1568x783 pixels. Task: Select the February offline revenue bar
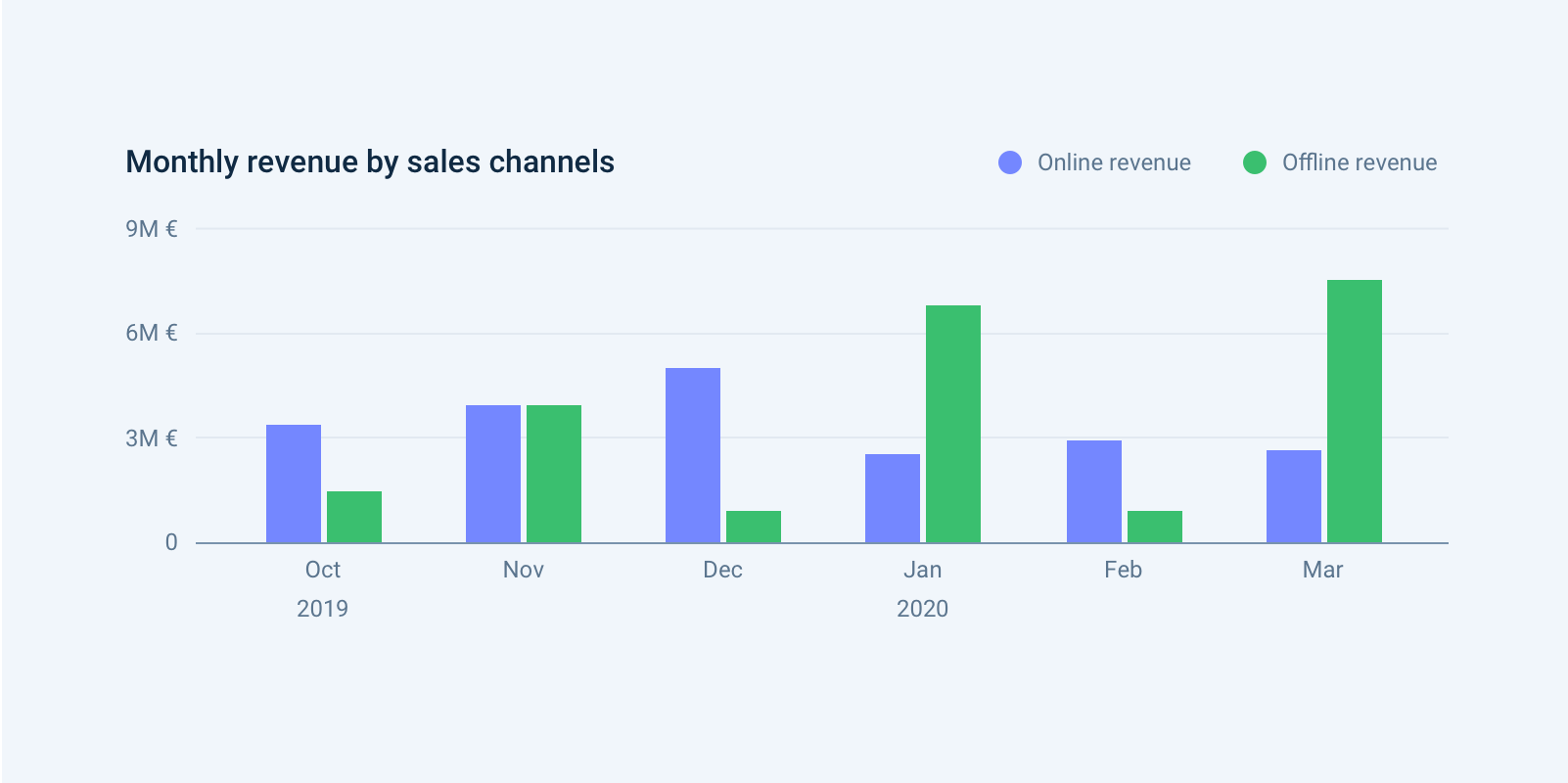coord(1155,527)
